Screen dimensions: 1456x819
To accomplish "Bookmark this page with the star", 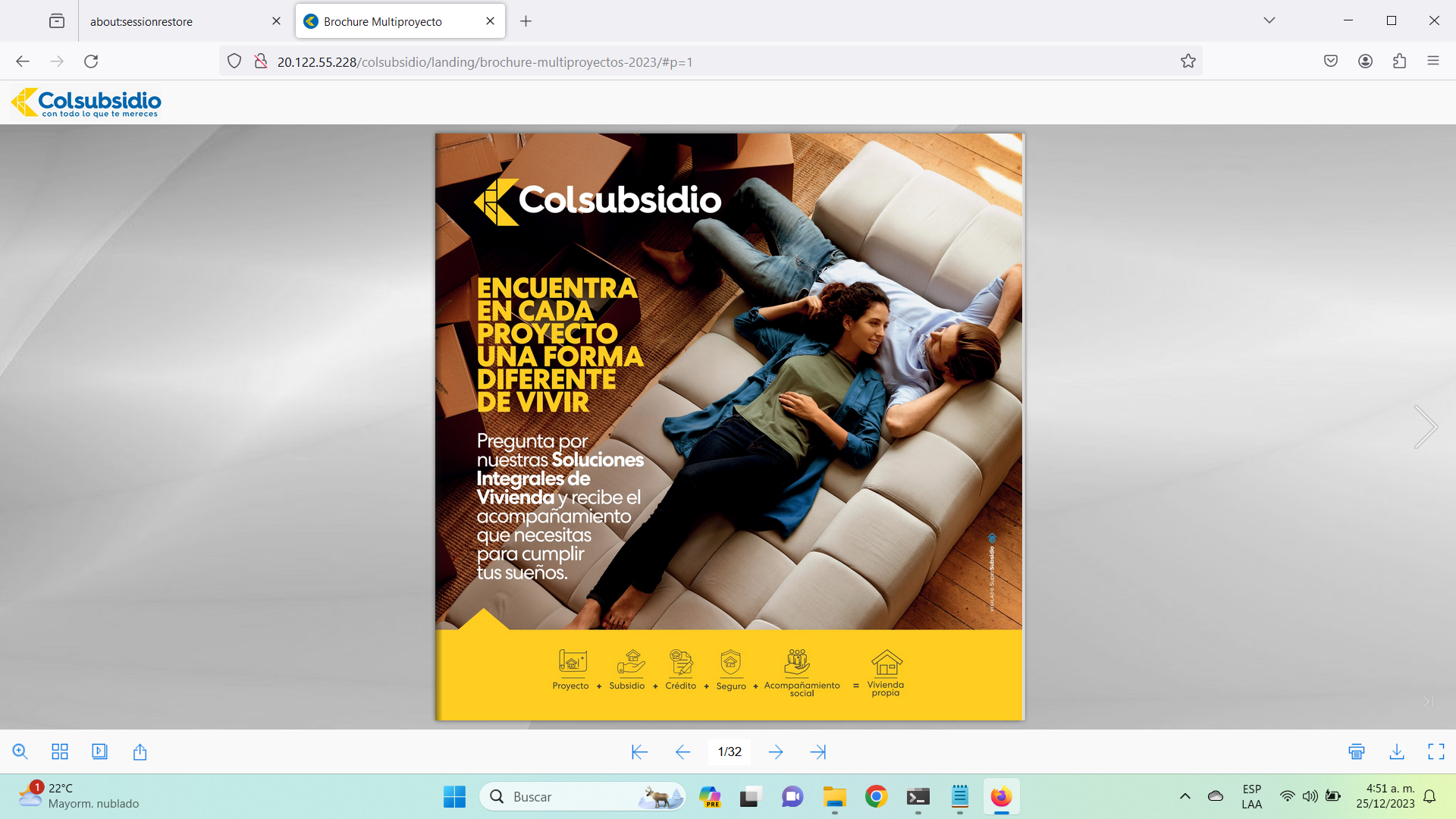I will [1188, 61].
